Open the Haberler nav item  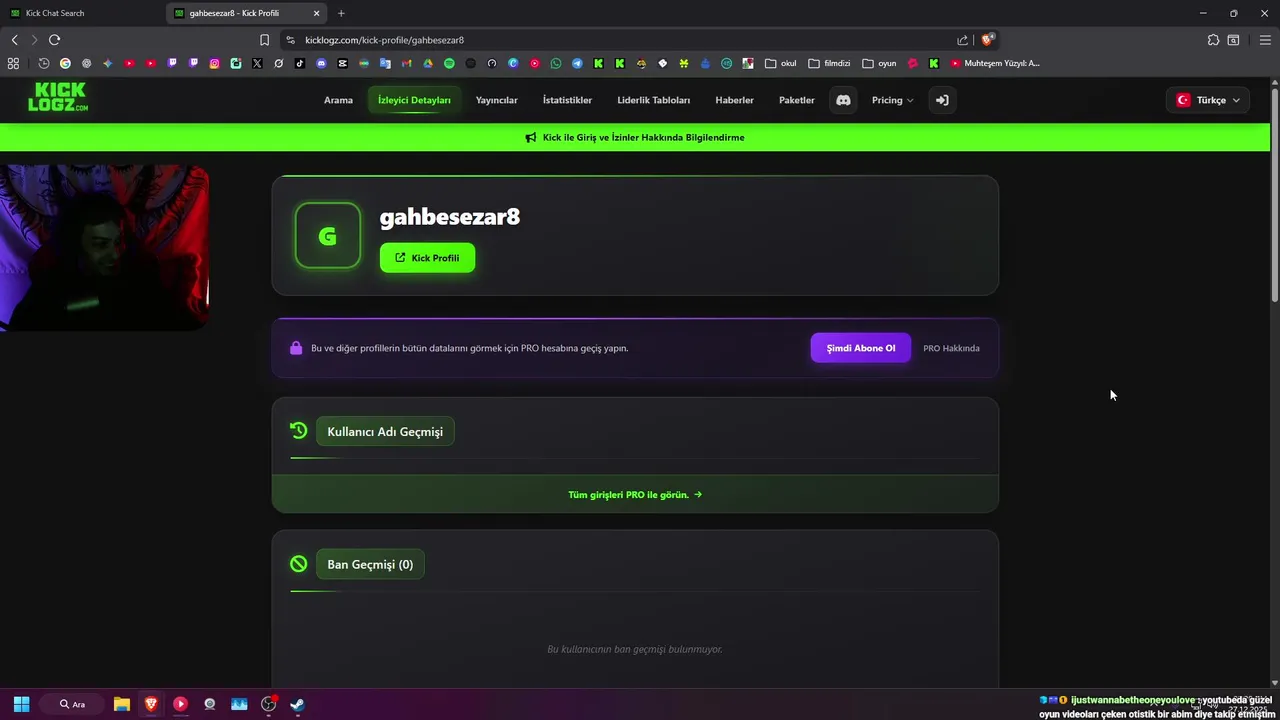coord(734,100)
